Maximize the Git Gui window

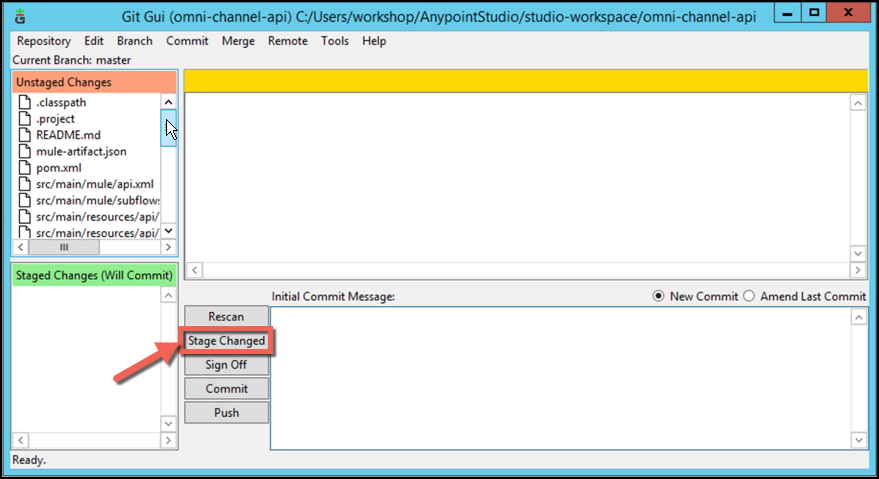(x=814, y=13)
